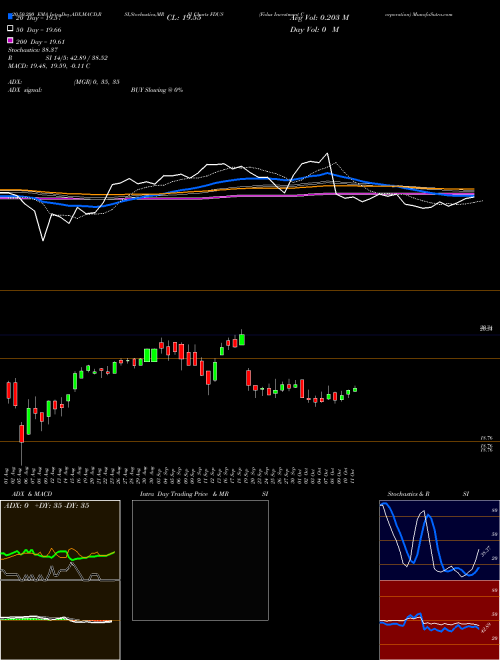Click the 'CL: 19.55' closing price
The height and width of the screenshot is (660, 500).
[184, 18]
